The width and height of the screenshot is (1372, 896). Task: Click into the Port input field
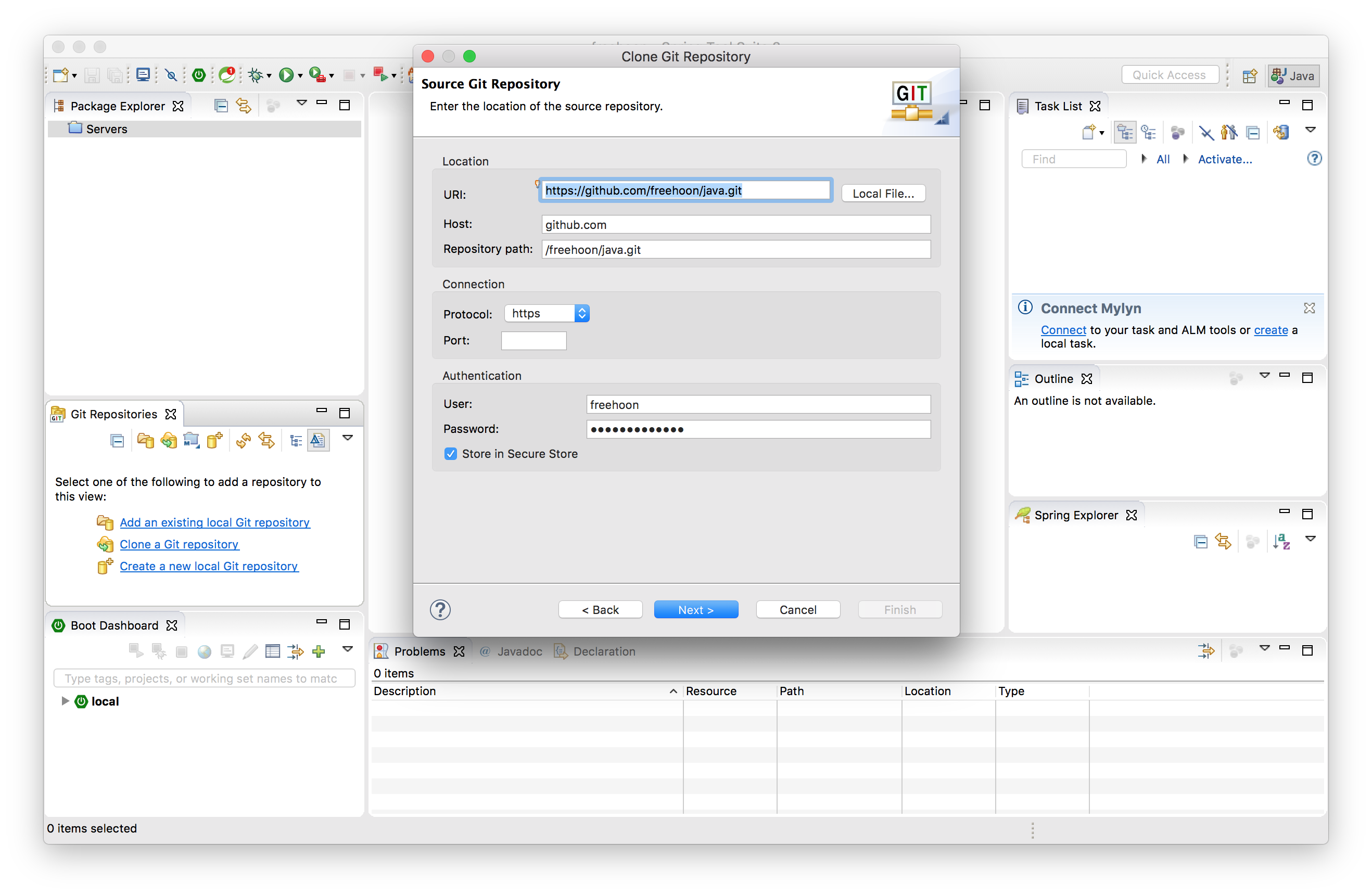point(533,340)
